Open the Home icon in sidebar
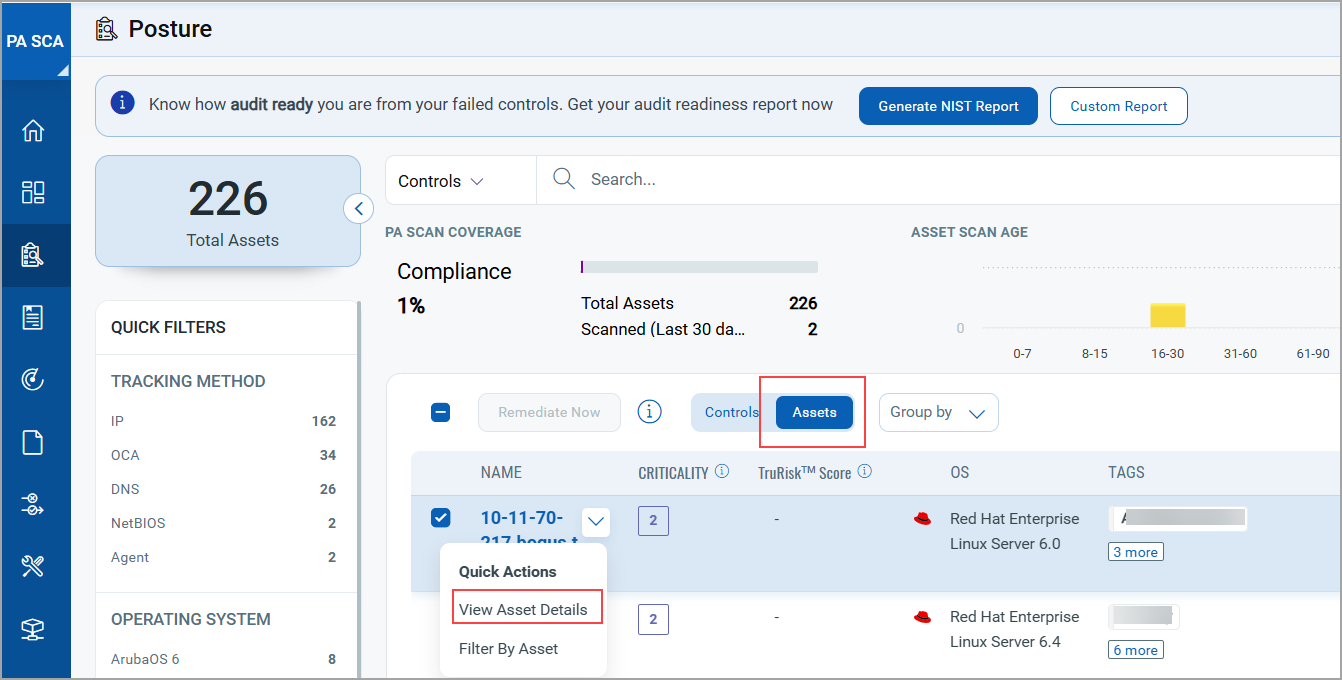 33,131
